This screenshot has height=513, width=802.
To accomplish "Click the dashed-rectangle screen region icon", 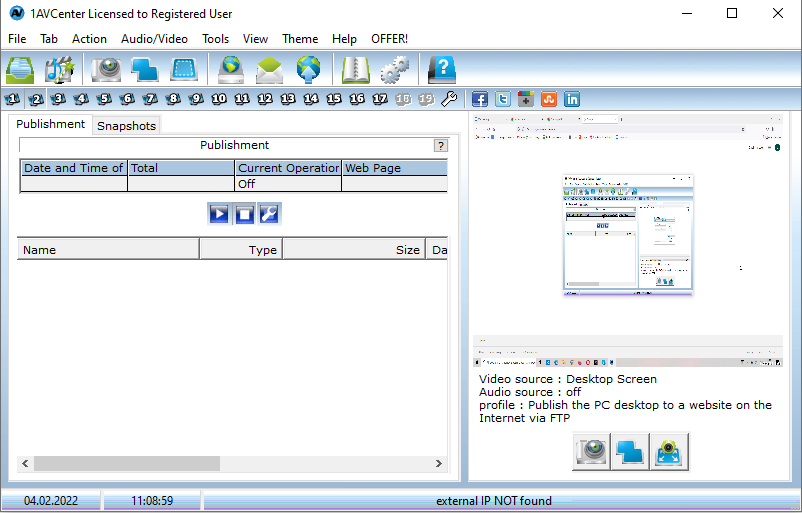I will (185, 69).
